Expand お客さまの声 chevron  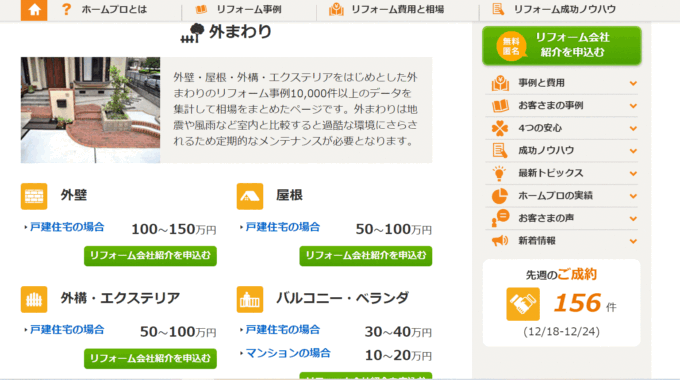point(633,219)
